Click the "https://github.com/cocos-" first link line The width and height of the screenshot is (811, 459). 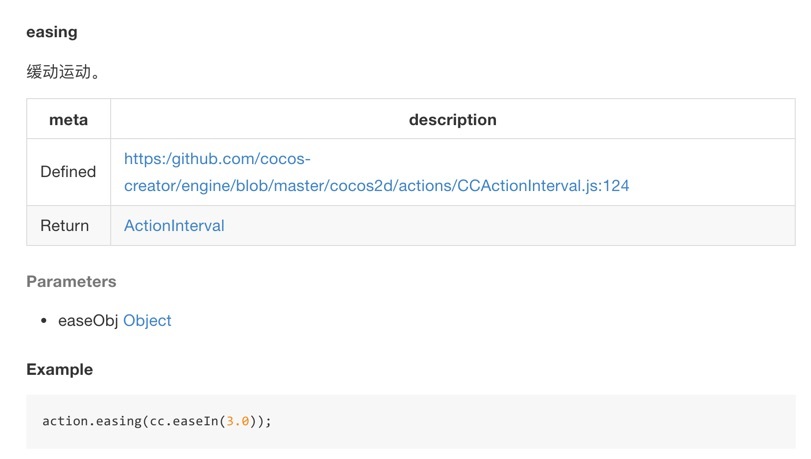[x=217, y=159]
